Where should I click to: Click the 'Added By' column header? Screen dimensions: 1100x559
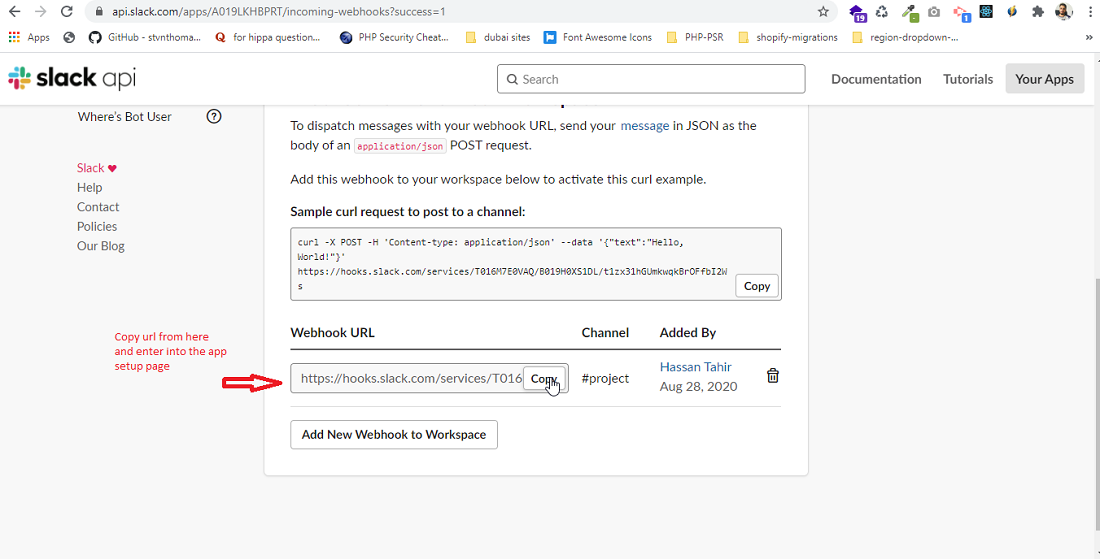click(688, 332)
